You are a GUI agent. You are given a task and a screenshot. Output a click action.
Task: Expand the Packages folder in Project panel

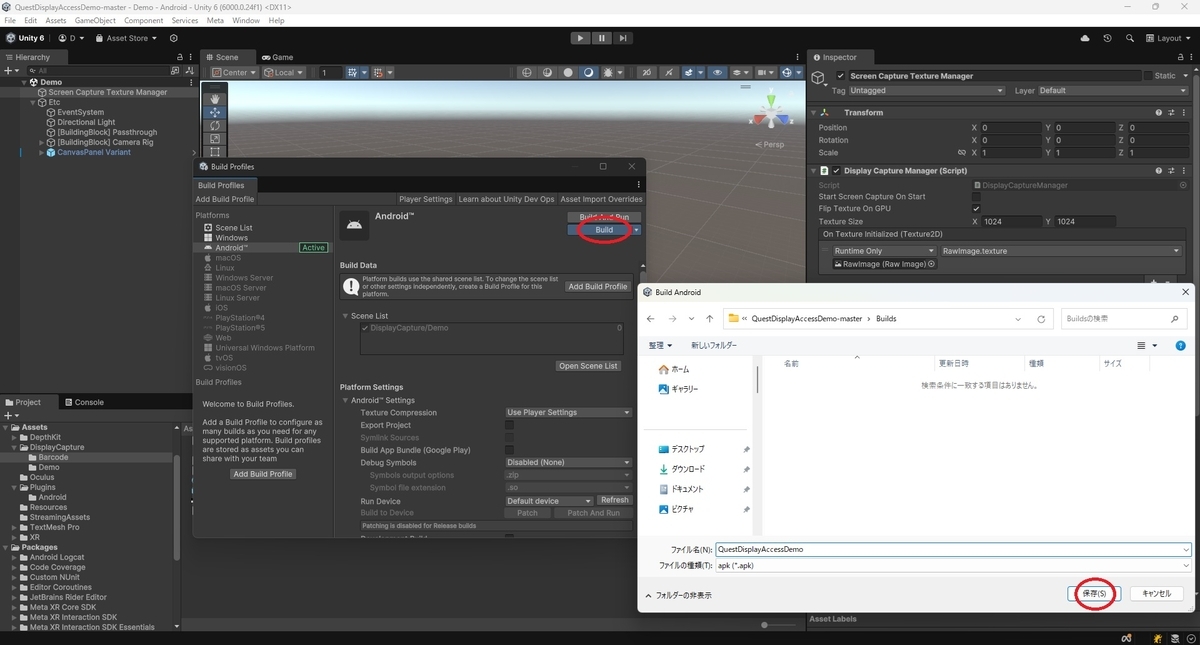pos(6,547)
